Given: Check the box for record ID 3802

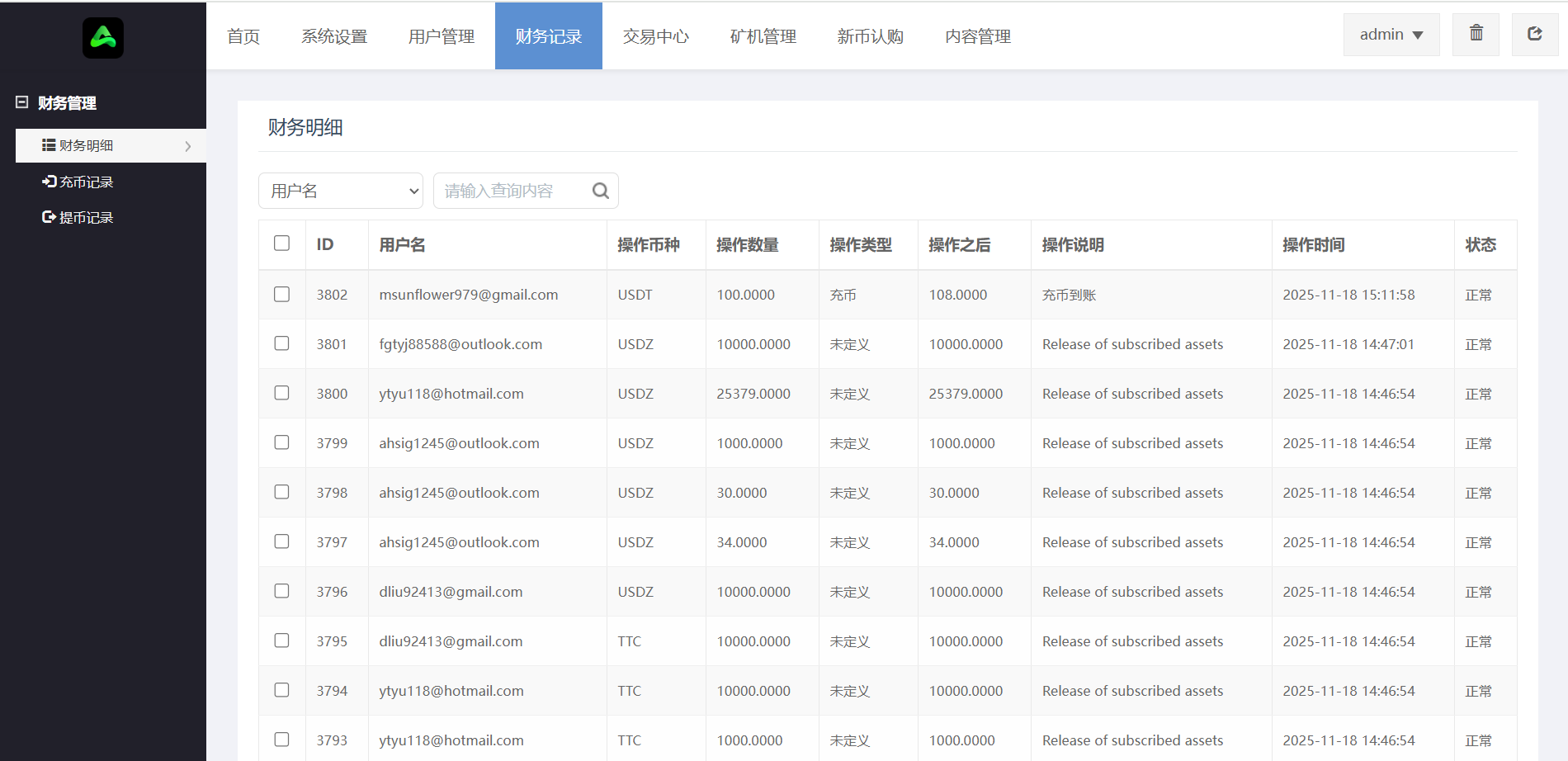Looking at the screenshot, I should (281, 295).
